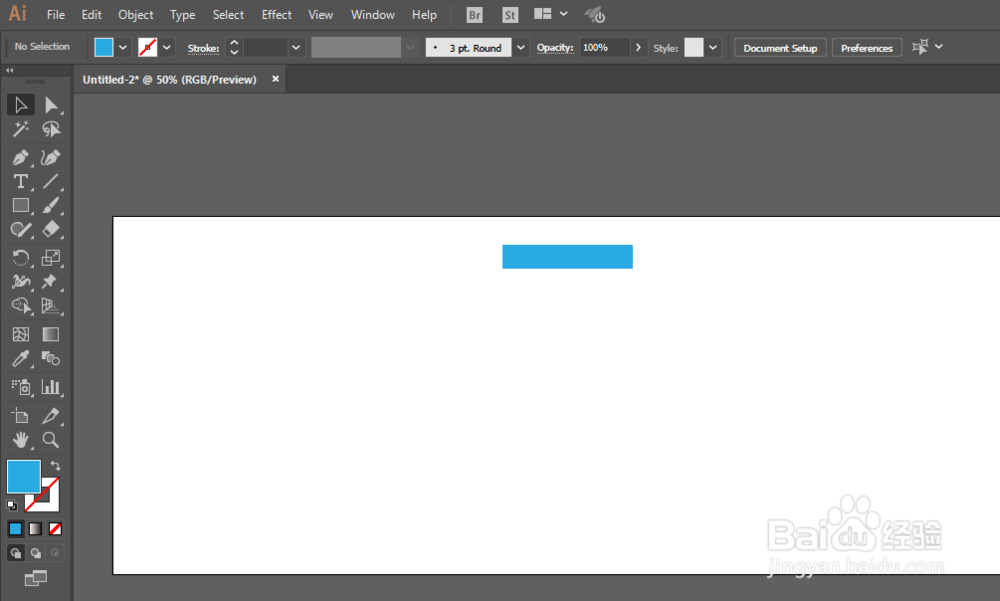
Task: Expand the align-to options dropdown
Action: coord(939,47)
